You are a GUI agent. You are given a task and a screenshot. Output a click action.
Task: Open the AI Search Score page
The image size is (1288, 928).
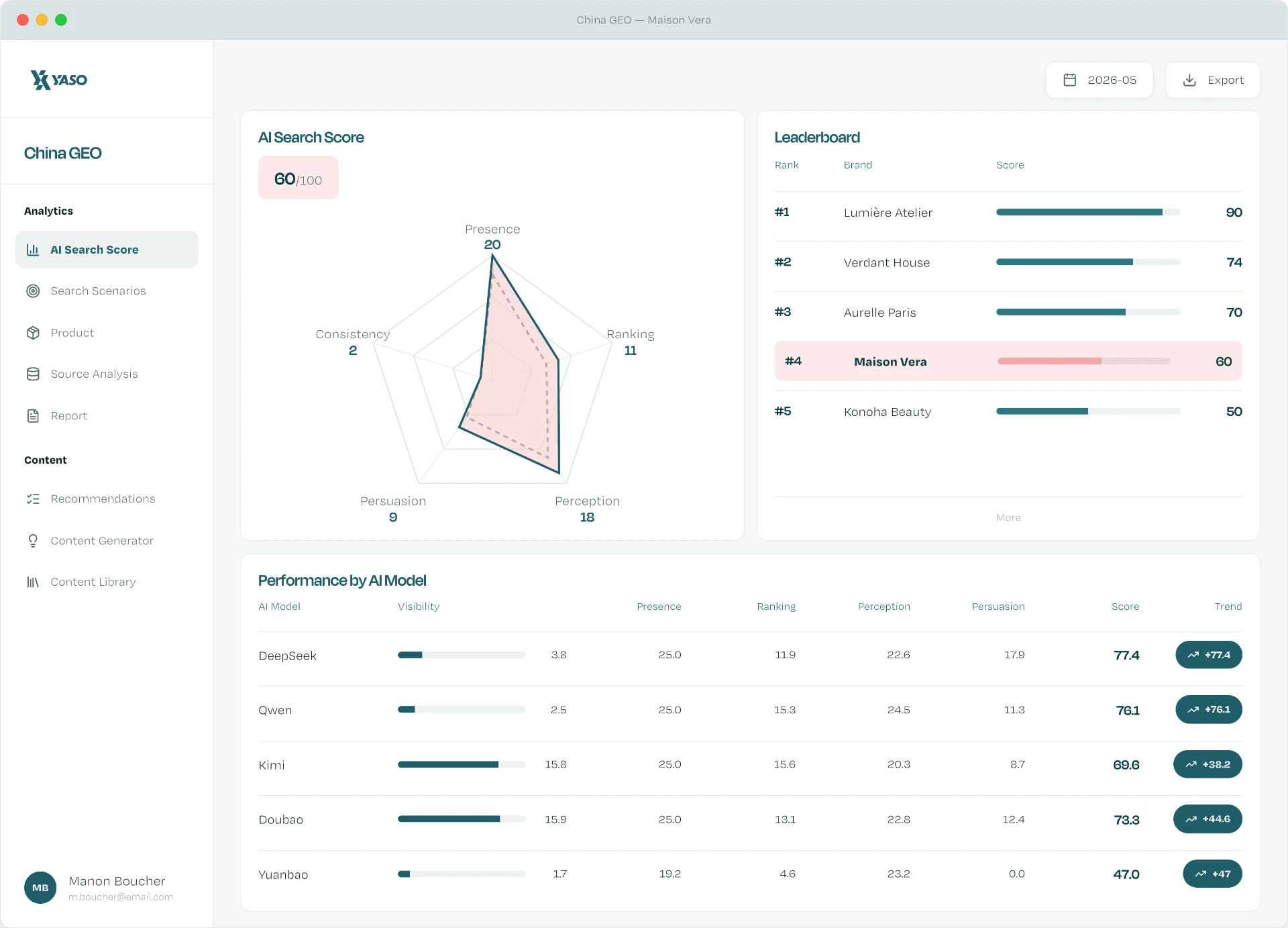click(107, 250)
